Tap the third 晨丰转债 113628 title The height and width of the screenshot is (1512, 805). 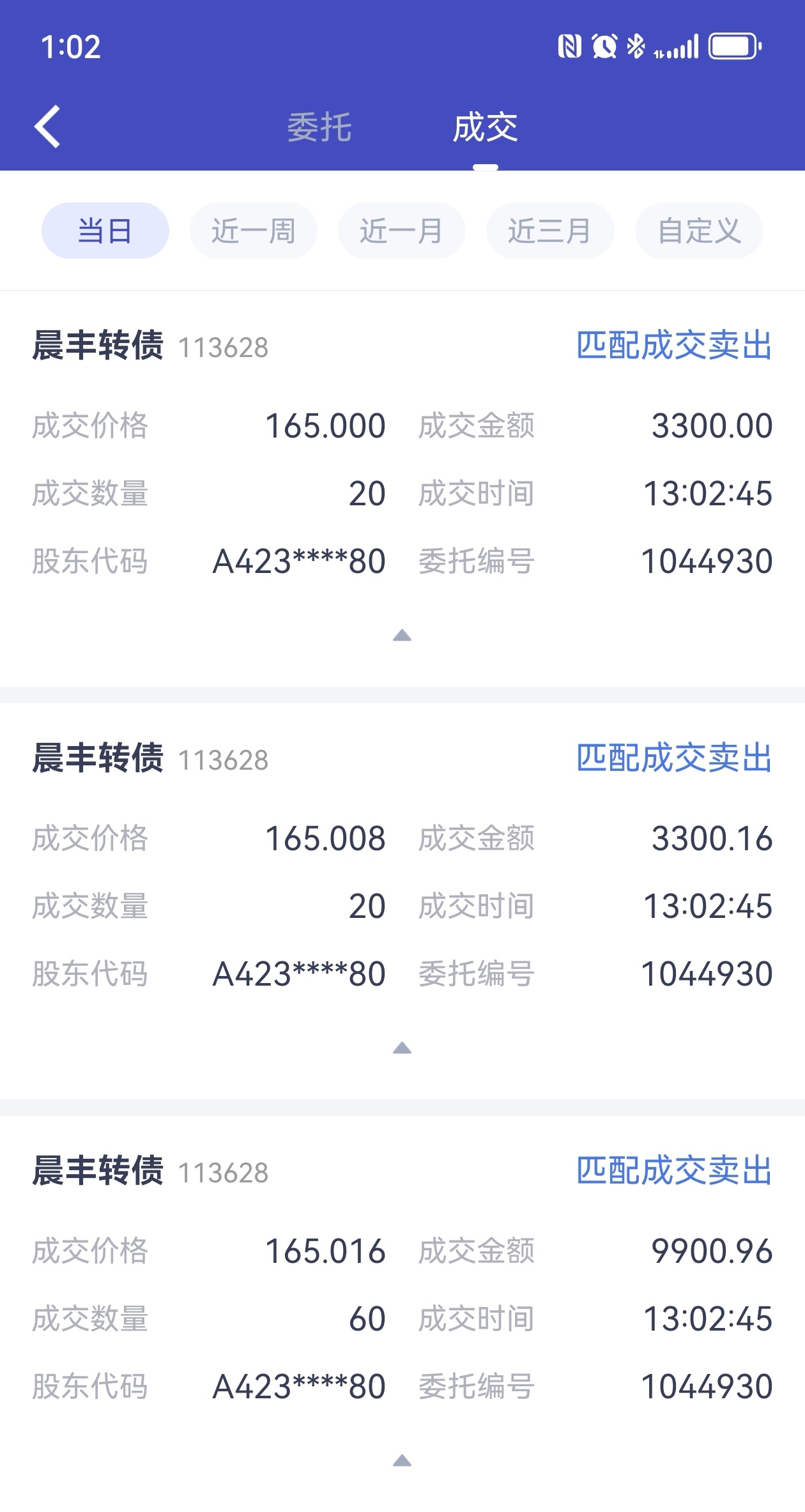pos(150,1171)
